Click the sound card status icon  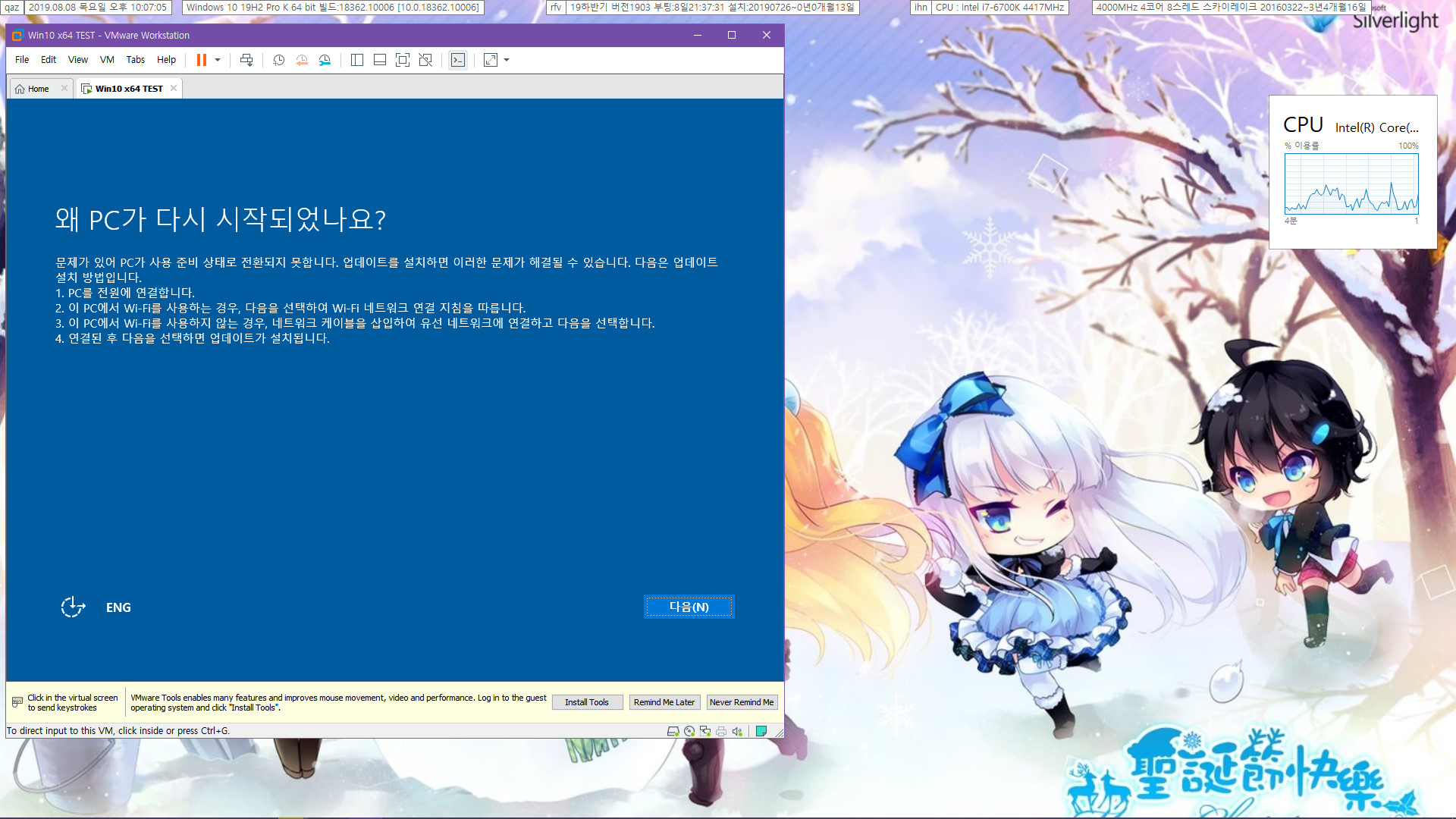click(x=737, y=731)
